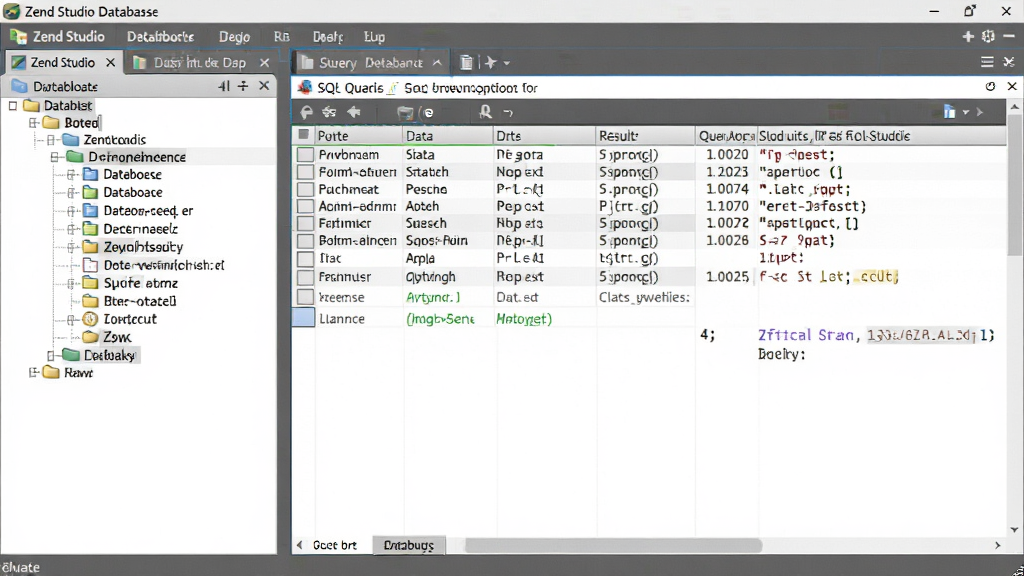1024x576 pixels.
Task: Click the back arrow in the SQL toolbar
Action: click(x=354, y=112)
